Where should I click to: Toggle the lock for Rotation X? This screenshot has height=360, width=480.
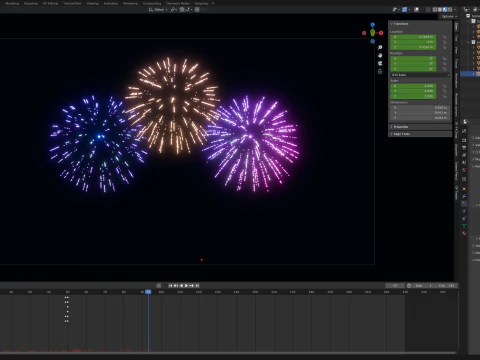coord(444,59)
